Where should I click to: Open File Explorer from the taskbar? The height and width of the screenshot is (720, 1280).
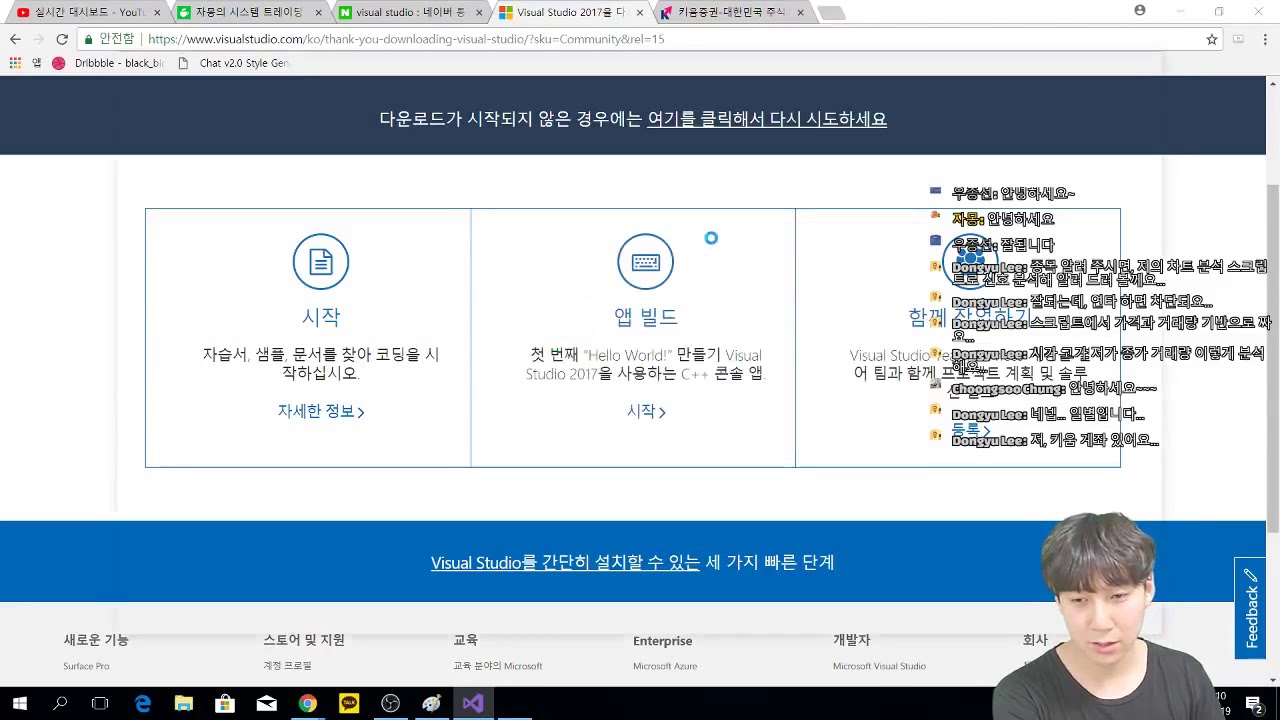pos(183,703)
